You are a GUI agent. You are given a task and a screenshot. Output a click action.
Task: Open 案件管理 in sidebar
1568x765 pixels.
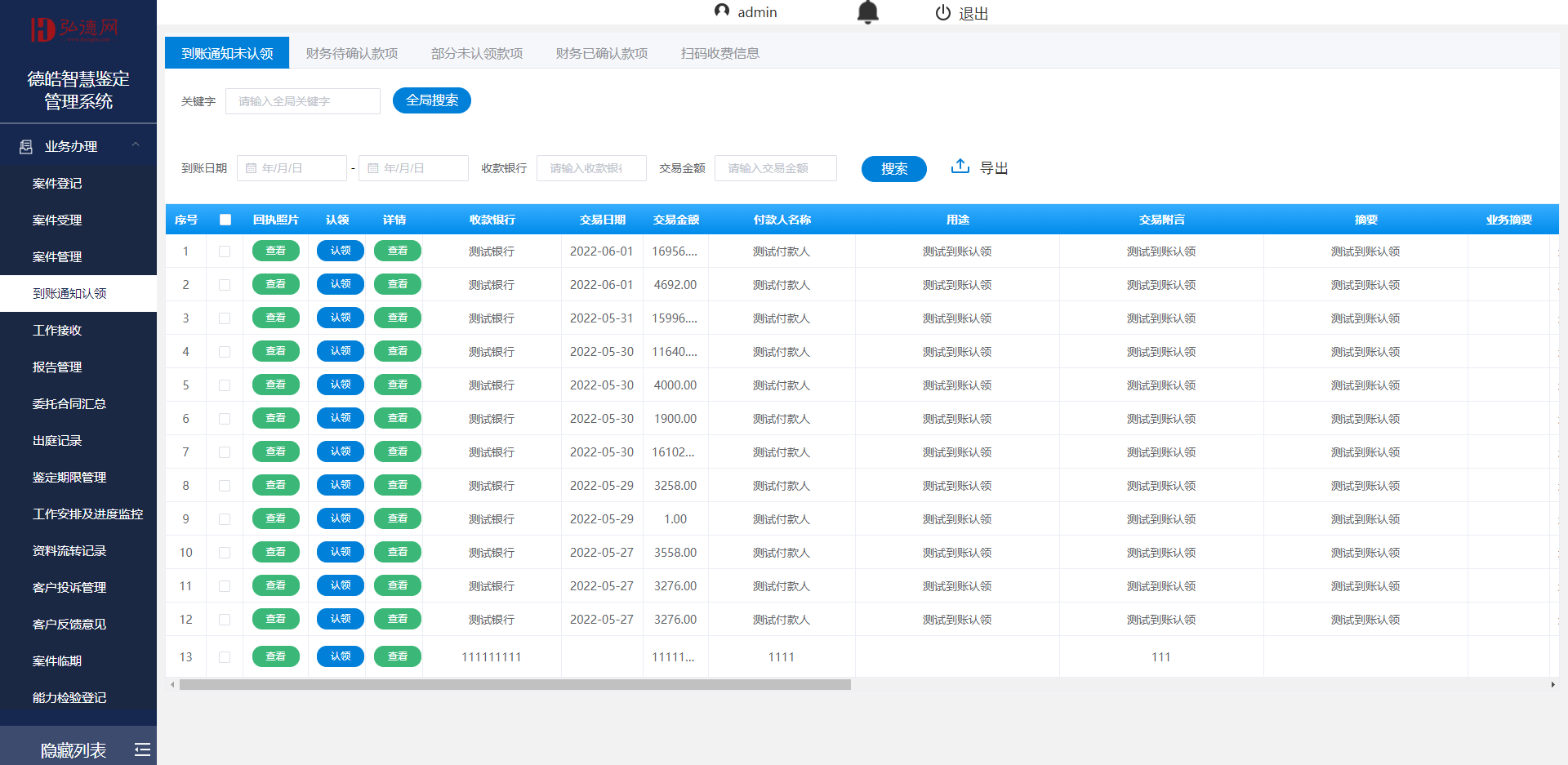point(78,256)
